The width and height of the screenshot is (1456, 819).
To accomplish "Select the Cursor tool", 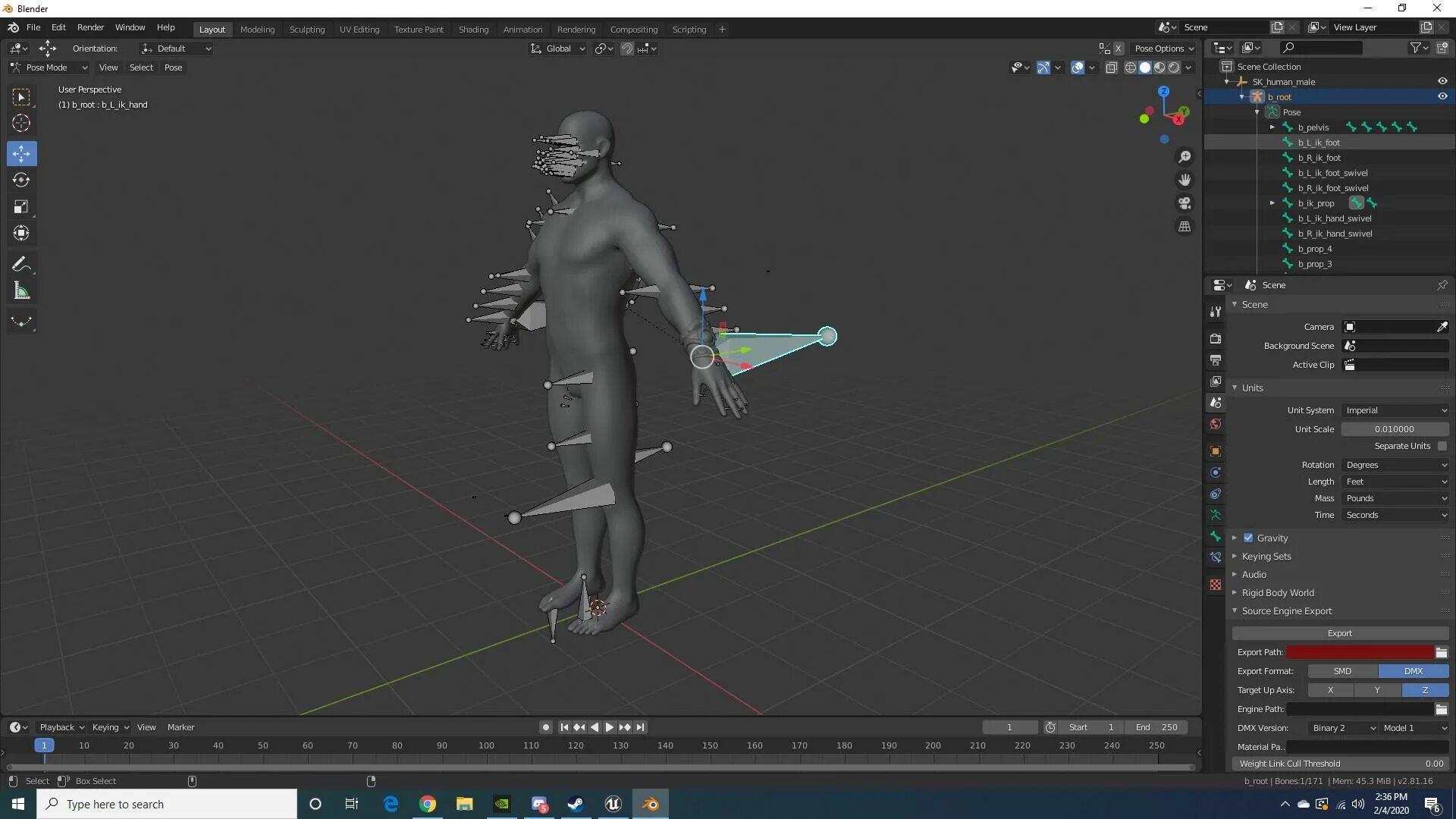I will tap(21, 123).
